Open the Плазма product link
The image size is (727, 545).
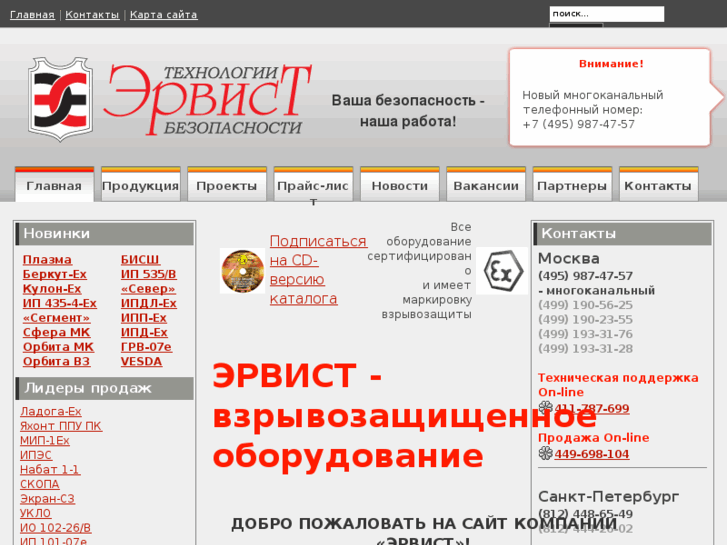tap(47, 260)
